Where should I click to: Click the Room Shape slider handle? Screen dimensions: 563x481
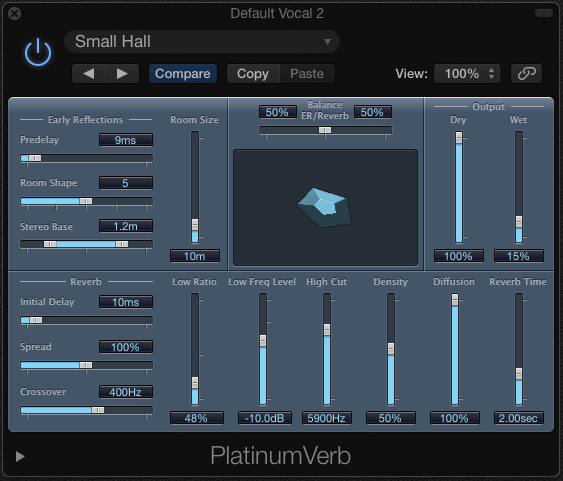(x=86, y=201)
